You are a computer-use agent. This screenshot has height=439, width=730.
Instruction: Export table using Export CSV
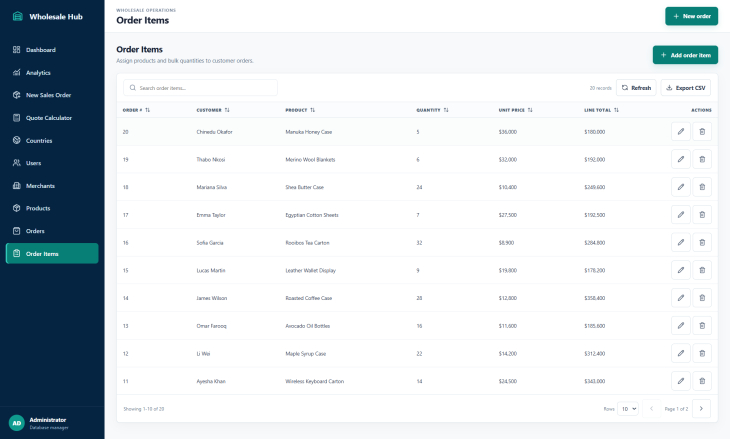(685, 88)
